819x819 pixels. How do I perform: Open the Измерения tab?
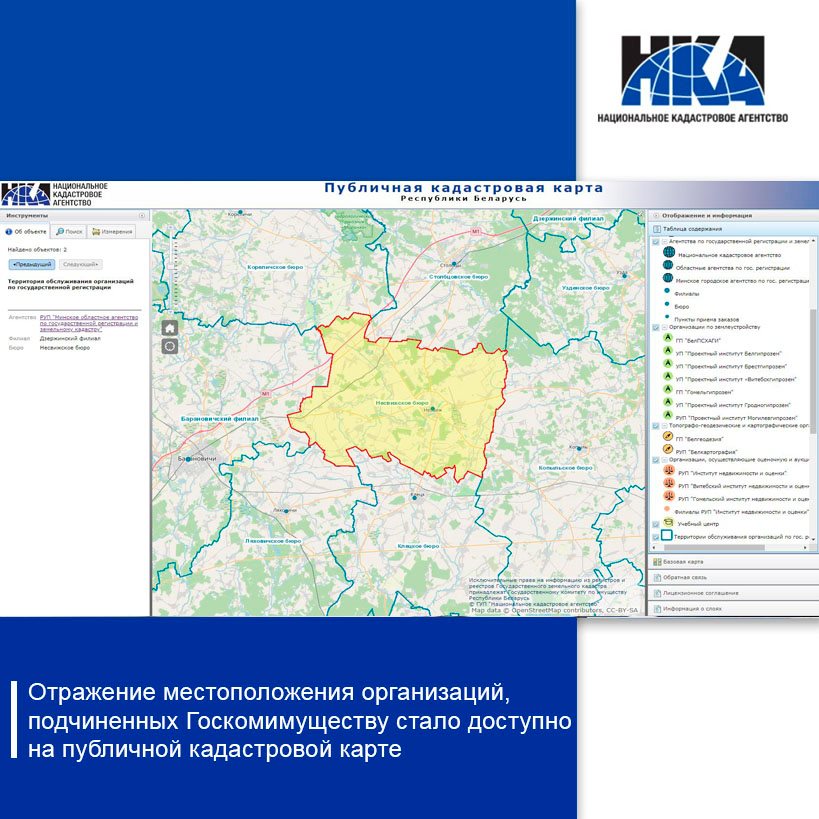(x=112, y=231)
